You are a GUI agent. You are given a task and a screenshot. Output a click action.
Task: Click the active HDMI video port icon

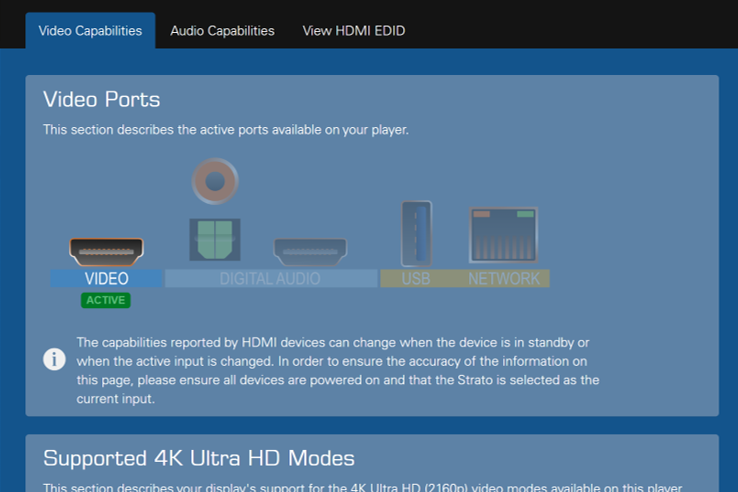[x=106, y=250]
